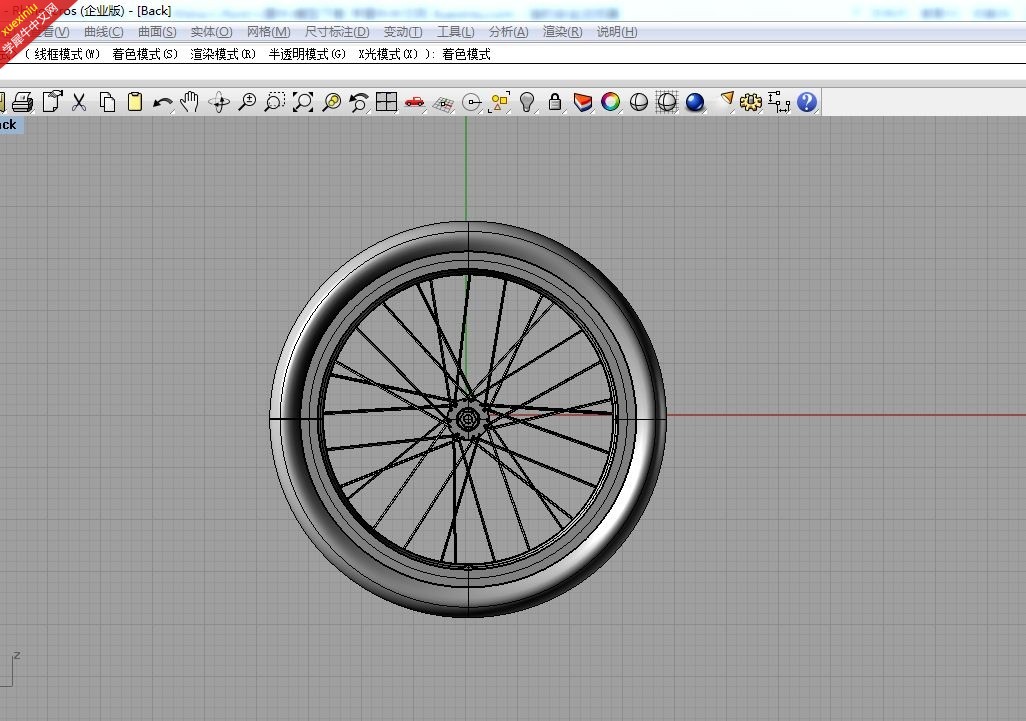The height and width of the screenshot is (721, 1026).
Task: Click the Wireframe Shade sphere icon
Action: (x=667, y=102)
